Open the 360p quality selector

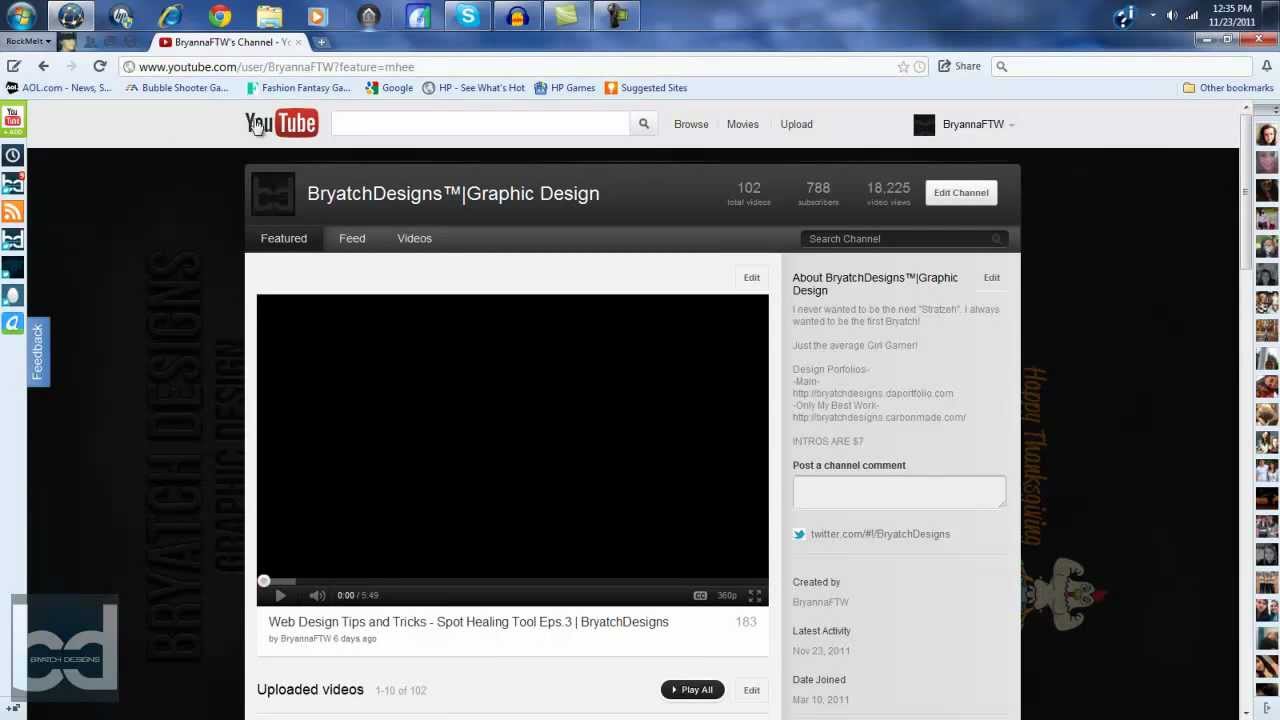(727, 595)
